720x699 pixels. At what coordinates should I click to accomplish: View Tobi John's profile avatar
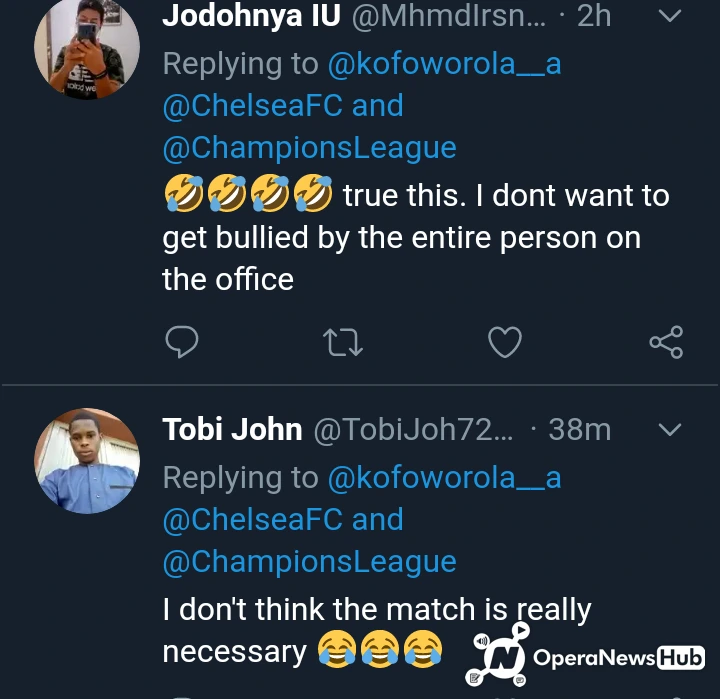click(x=87, y=461)
